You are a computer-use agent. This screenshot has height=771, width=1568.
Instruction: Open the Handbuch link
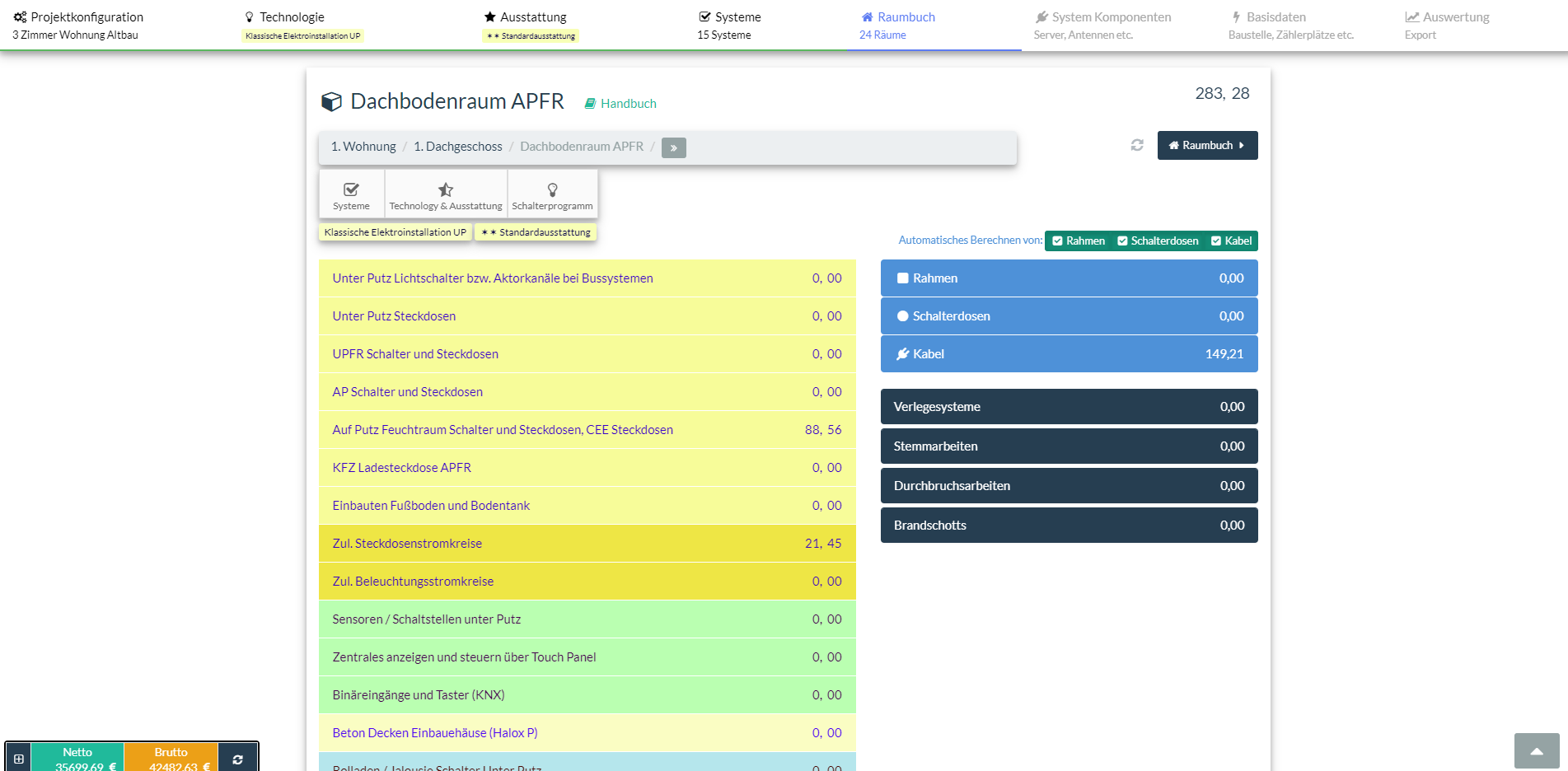[620, 104]
